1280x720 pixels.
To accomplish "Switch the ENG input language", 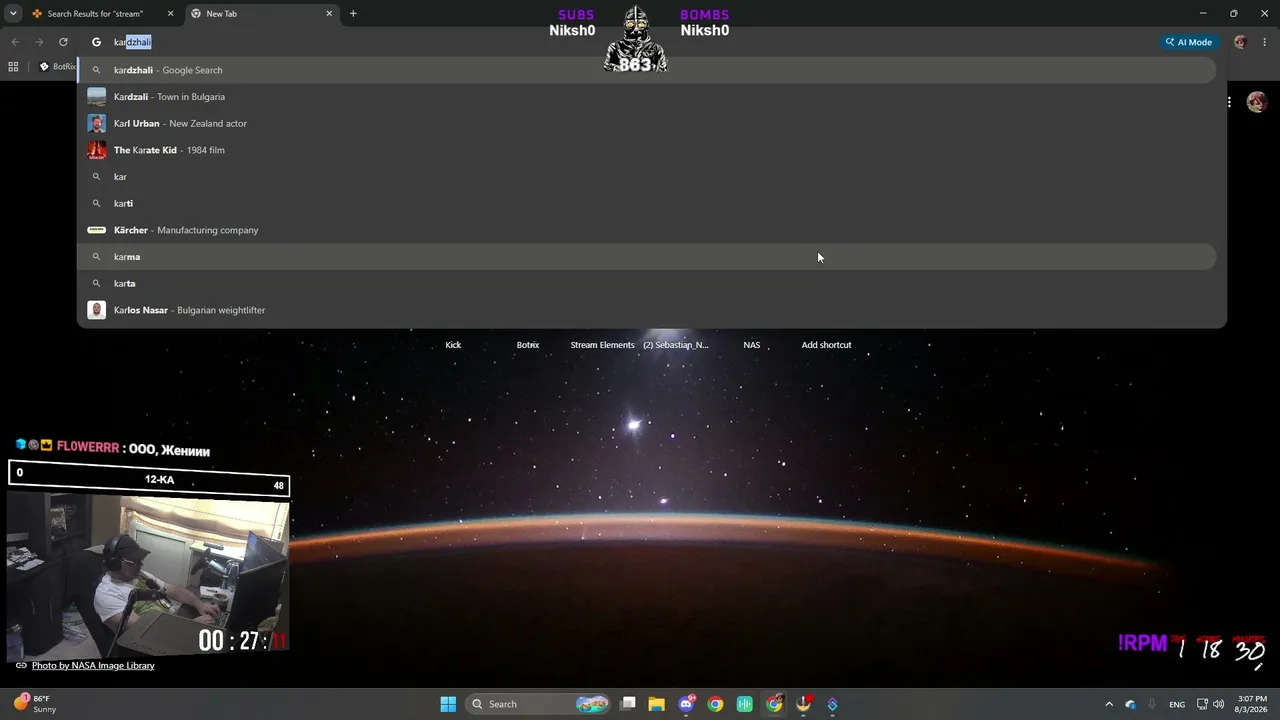I will point(1177,704).
